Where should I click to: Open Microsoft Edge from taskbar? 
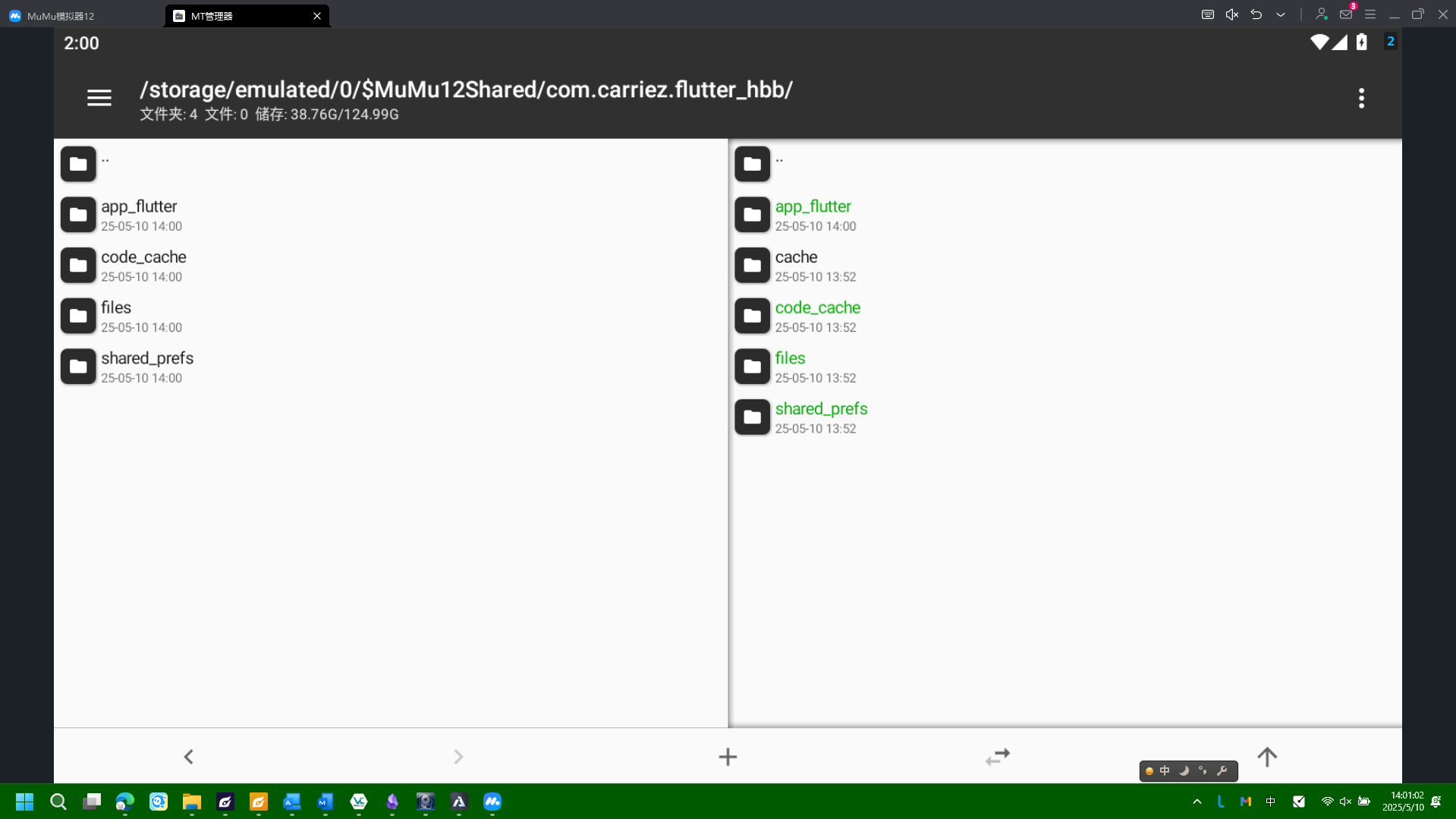(x=125, y=802)
